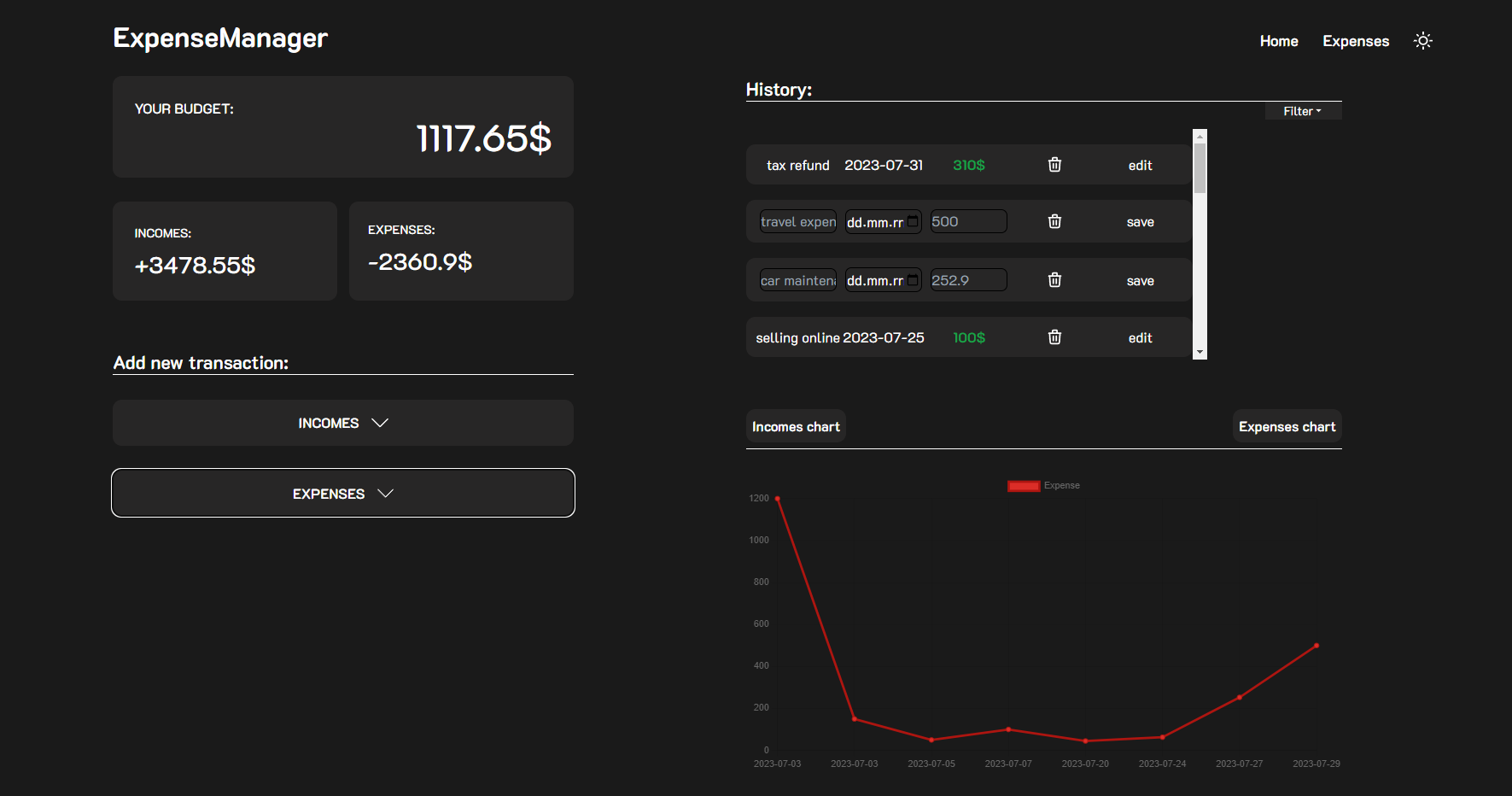The height and width of the screenshot is (796, 1512).
Task: Delete the tax refund transaction
Action: tap(1054, 165)
